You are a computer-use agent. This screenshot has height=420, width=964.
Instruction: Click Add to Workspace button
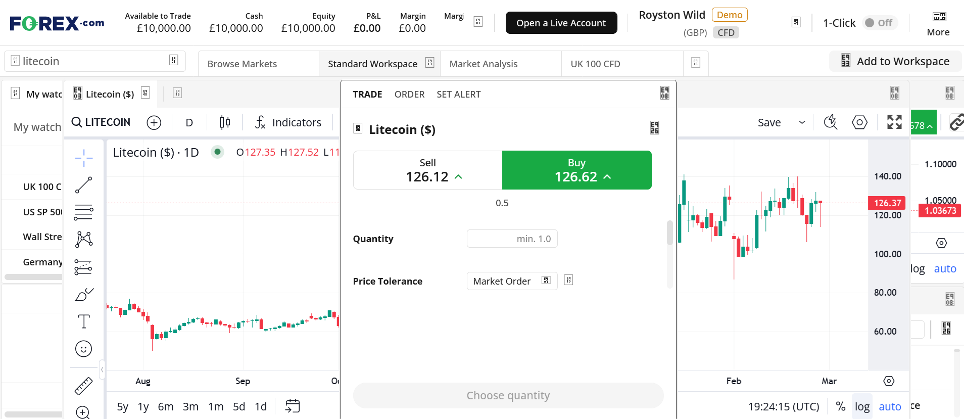pos(896,61)
